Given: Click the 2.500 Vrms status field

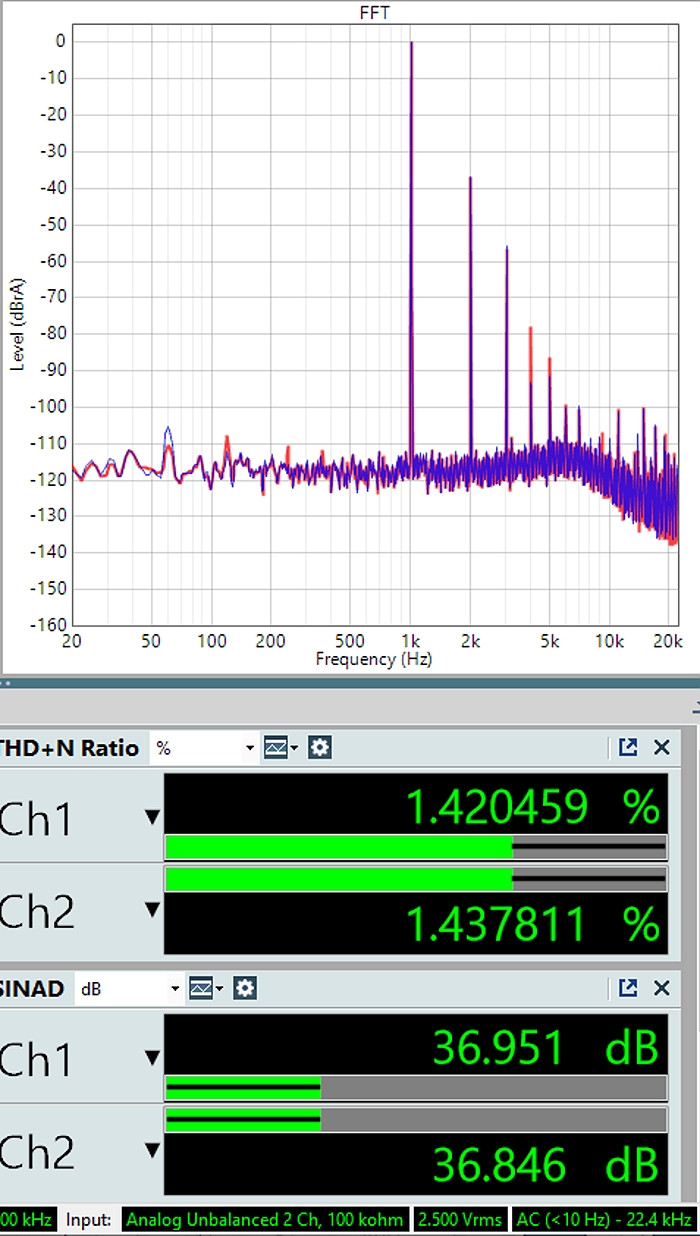Looking at the screenshot, I should [x=460, y=1220].
